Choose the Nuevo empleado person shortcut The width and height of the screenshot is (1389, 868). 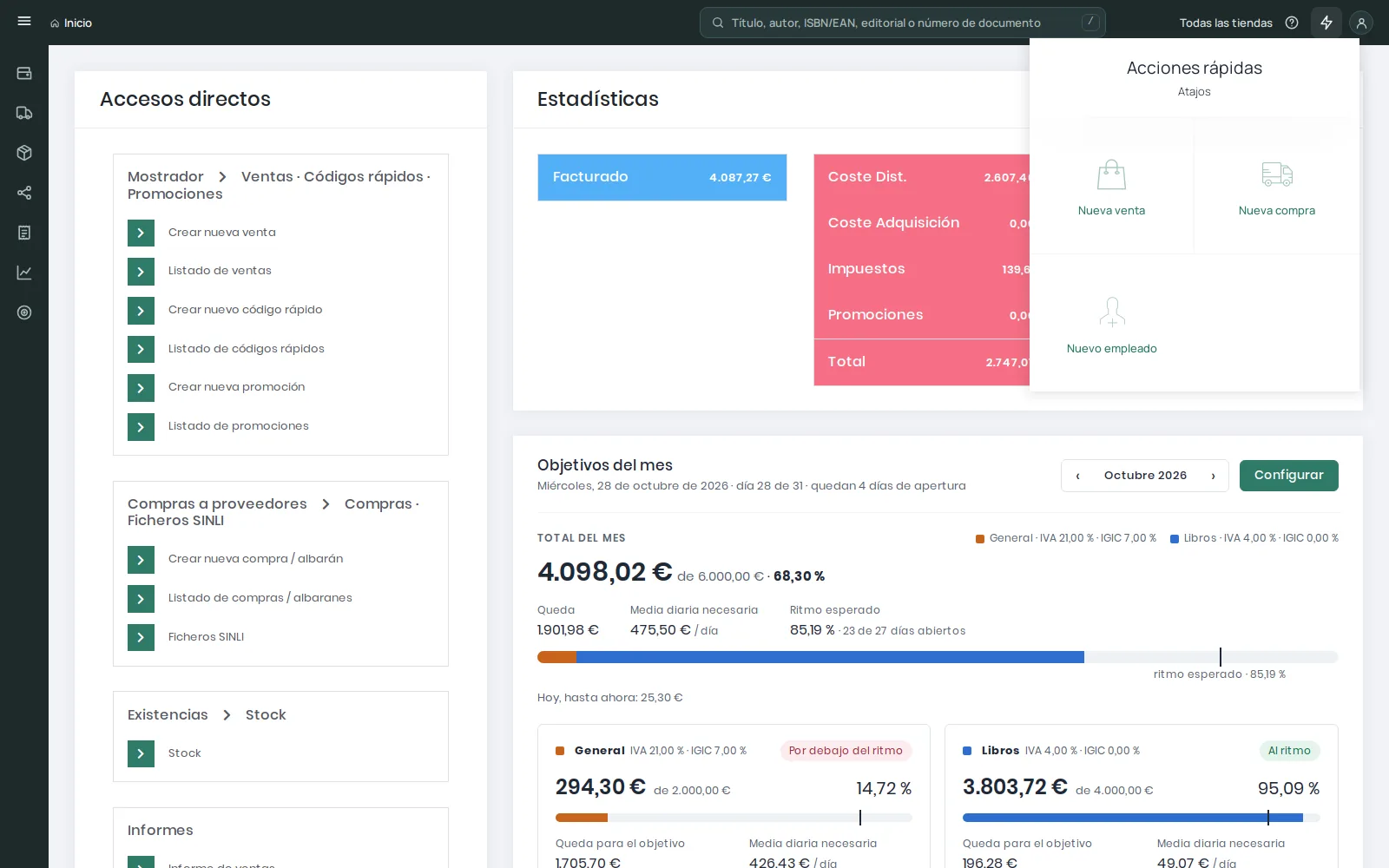point(1111,324)
